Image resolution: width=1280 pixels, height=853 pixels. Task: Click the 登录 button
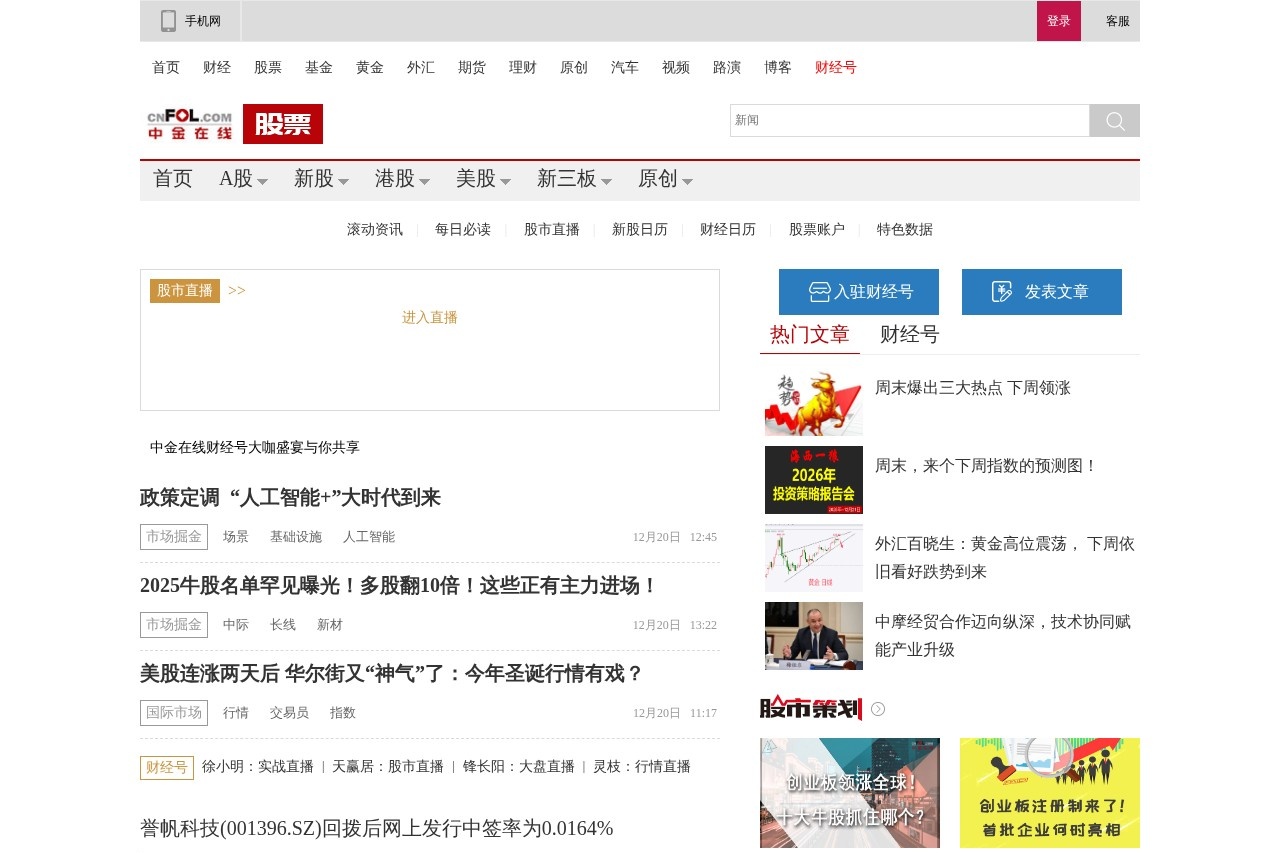click(1059, 20)
